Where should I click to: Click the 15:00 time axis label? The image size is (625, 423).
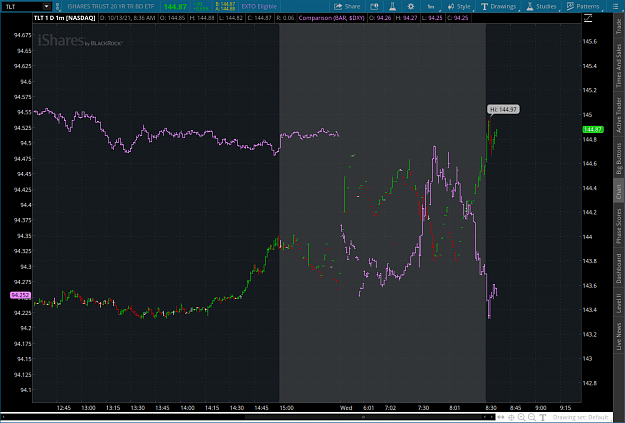[x=287, y=407]
